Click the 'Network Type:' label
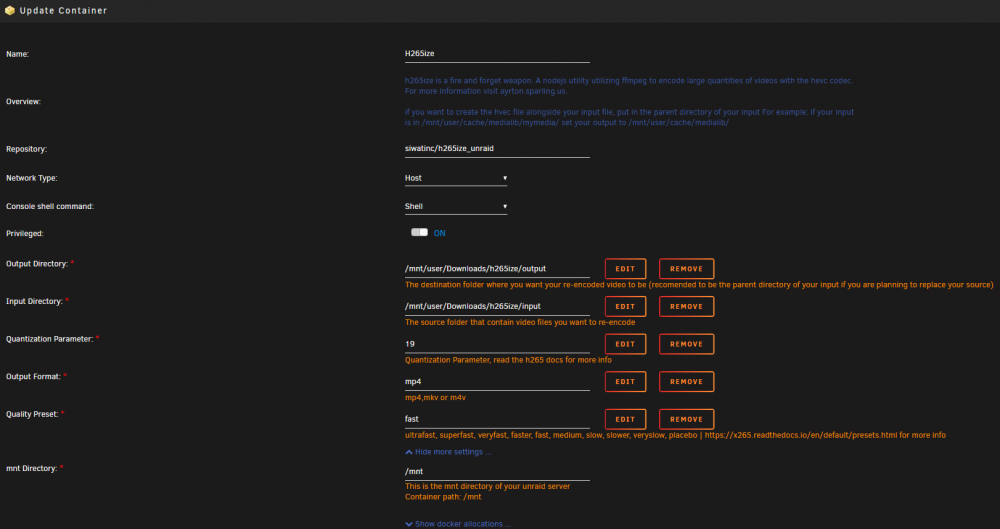The width and height of the screenshot is (1000, 529). tap(32, 178)
